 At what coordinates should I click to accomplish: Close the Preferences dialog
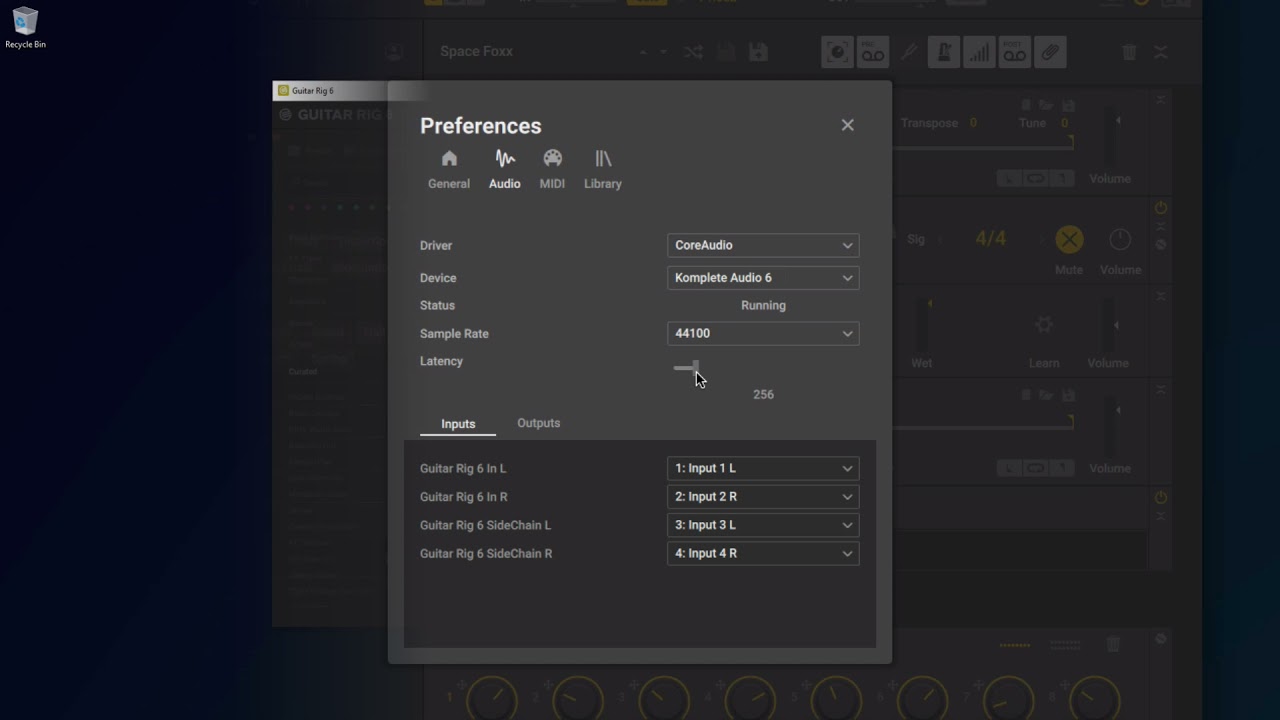(848, 125)
